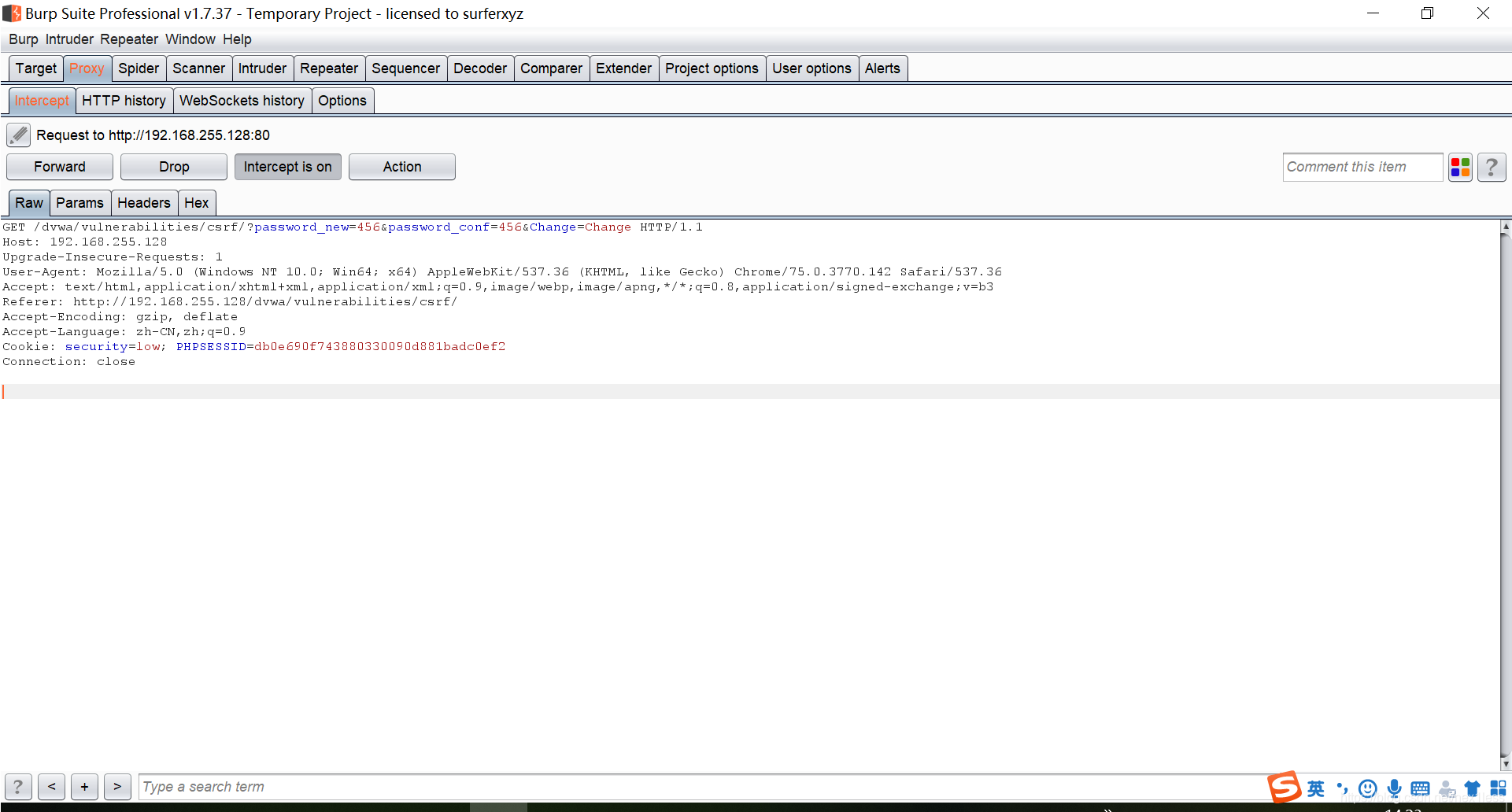Click the Referer header line
This screenshot has height=812, width=1512.
[230, 302]
